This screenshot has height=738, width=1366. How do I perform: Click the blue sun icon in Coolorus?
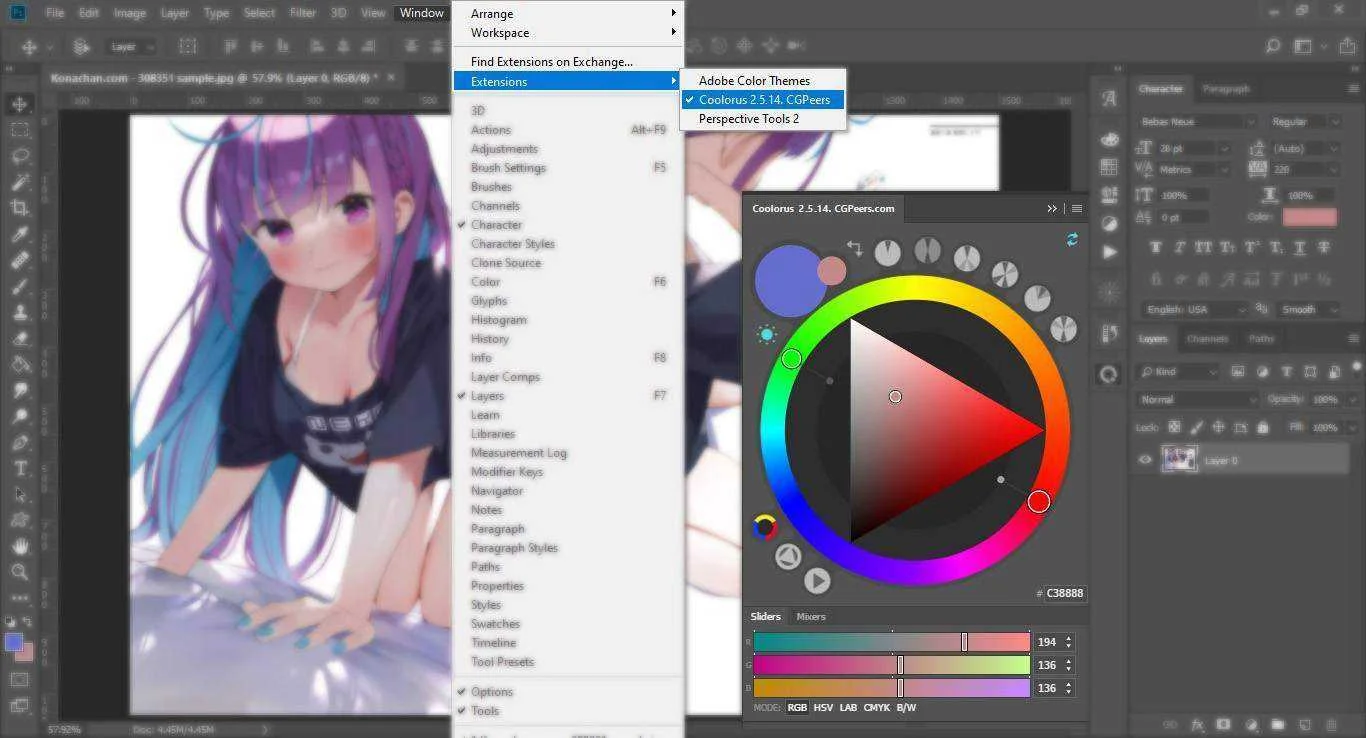click(x=767, y=334)
